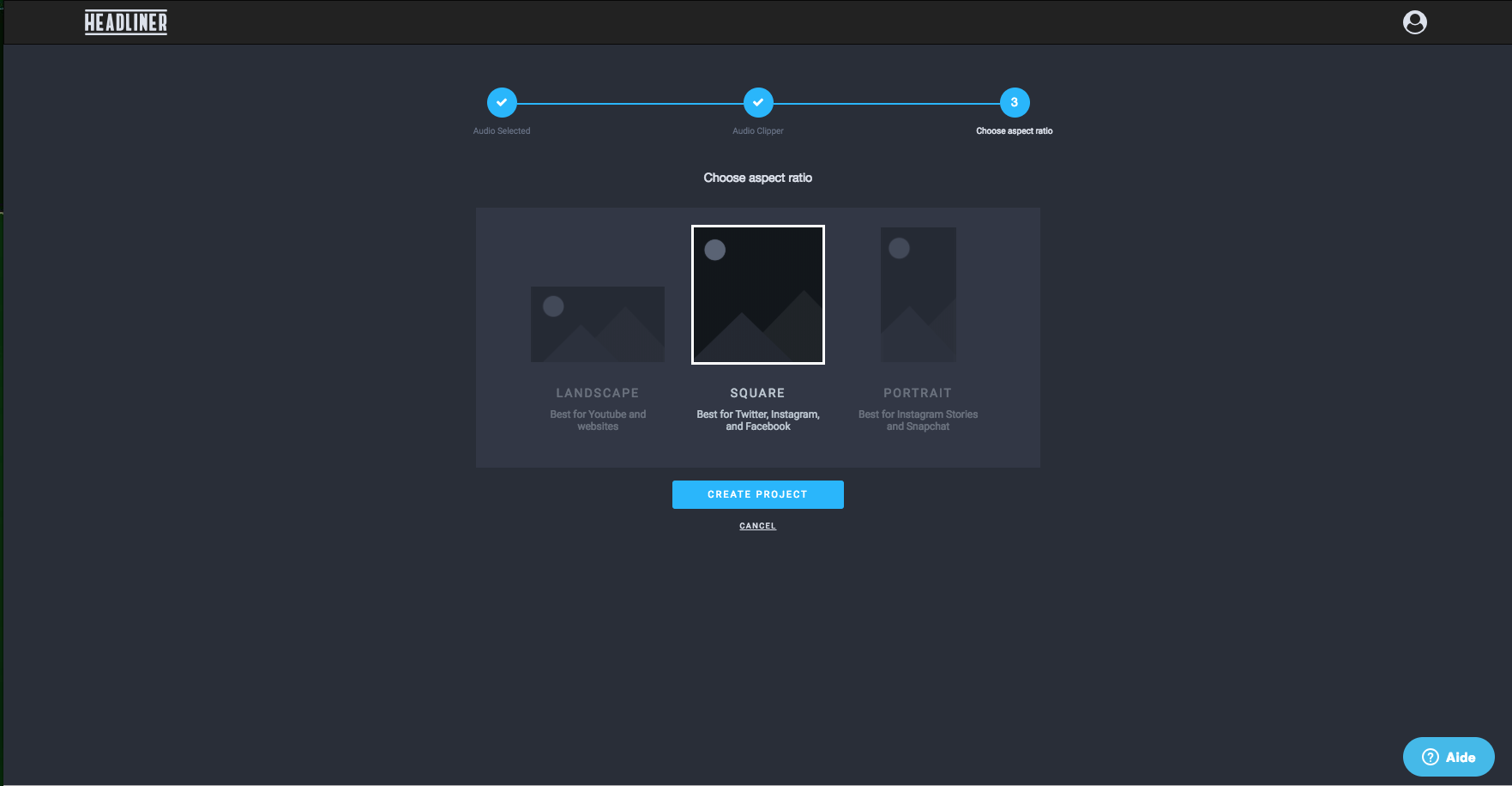The width and height of the screenshot is (1512, 786).
Task: Click the Create Project button
Action: (758, 494)
